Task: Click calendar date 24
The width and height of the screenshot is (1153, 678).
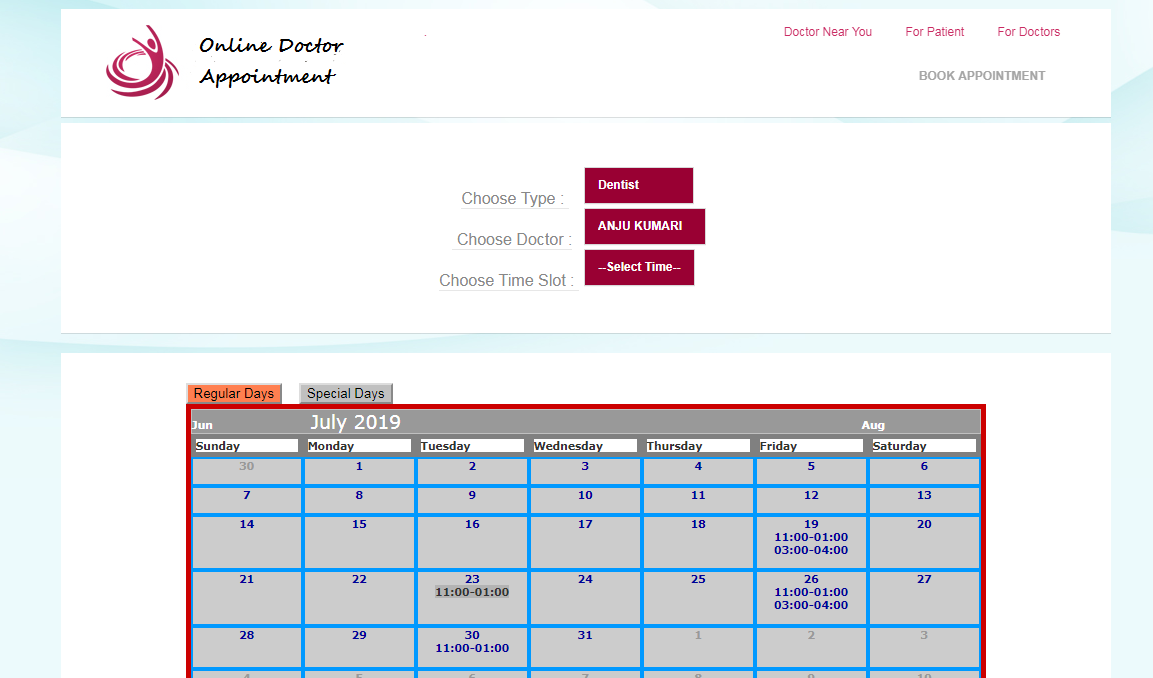Action: click(585, 579)
